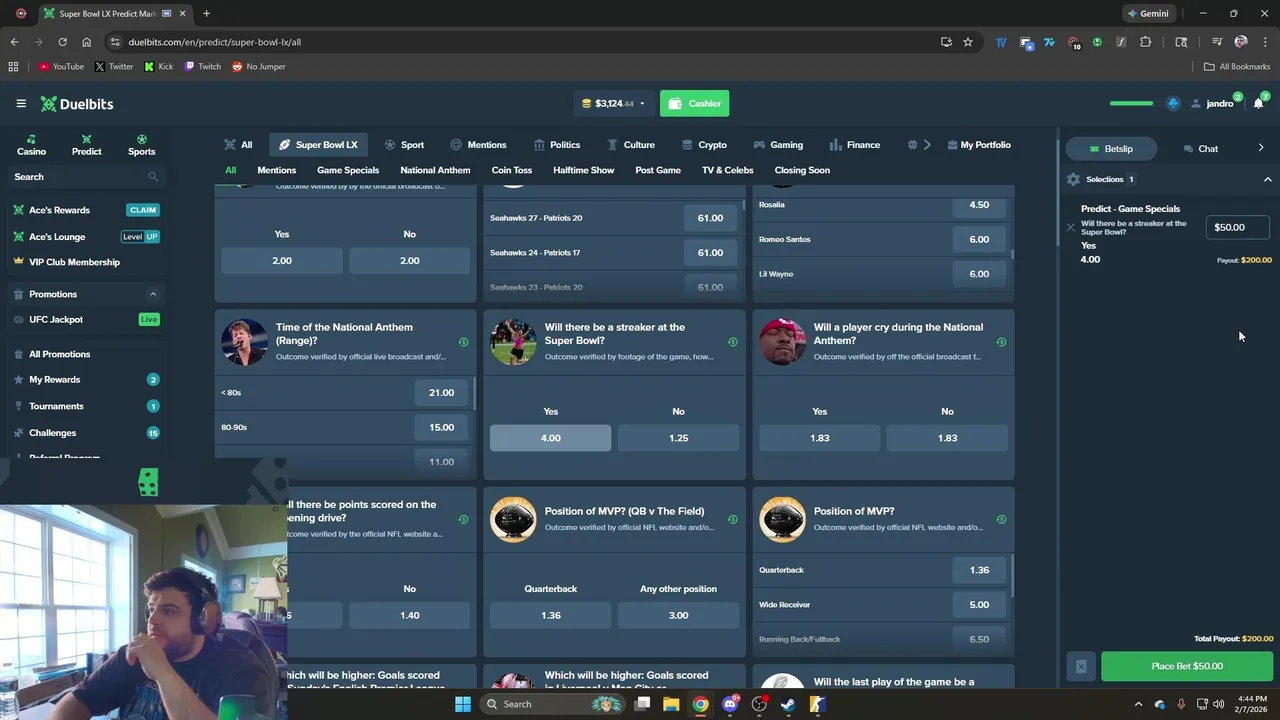Click the browser address bar
Screen dimensions: 1280x720
coord(520,42)
